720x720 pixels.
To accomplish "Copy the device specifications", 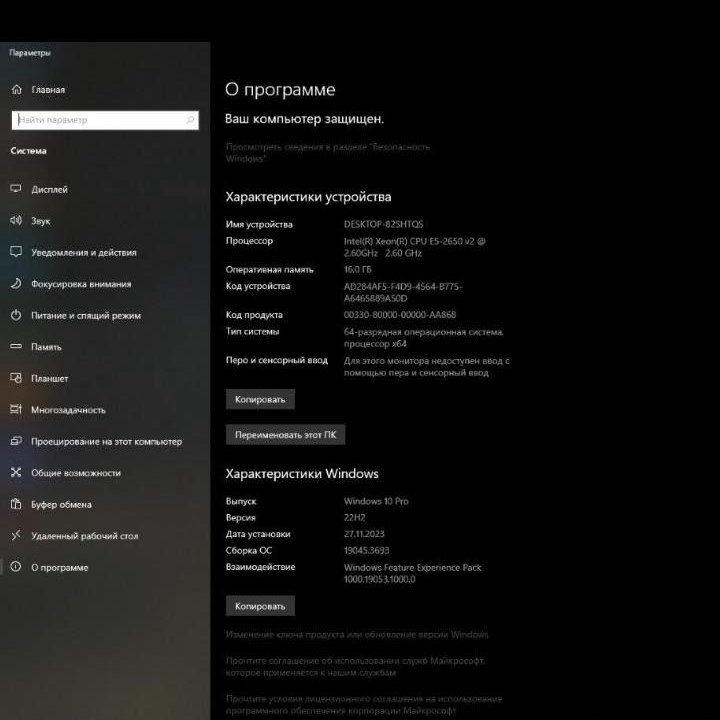I will coord(260,399).
